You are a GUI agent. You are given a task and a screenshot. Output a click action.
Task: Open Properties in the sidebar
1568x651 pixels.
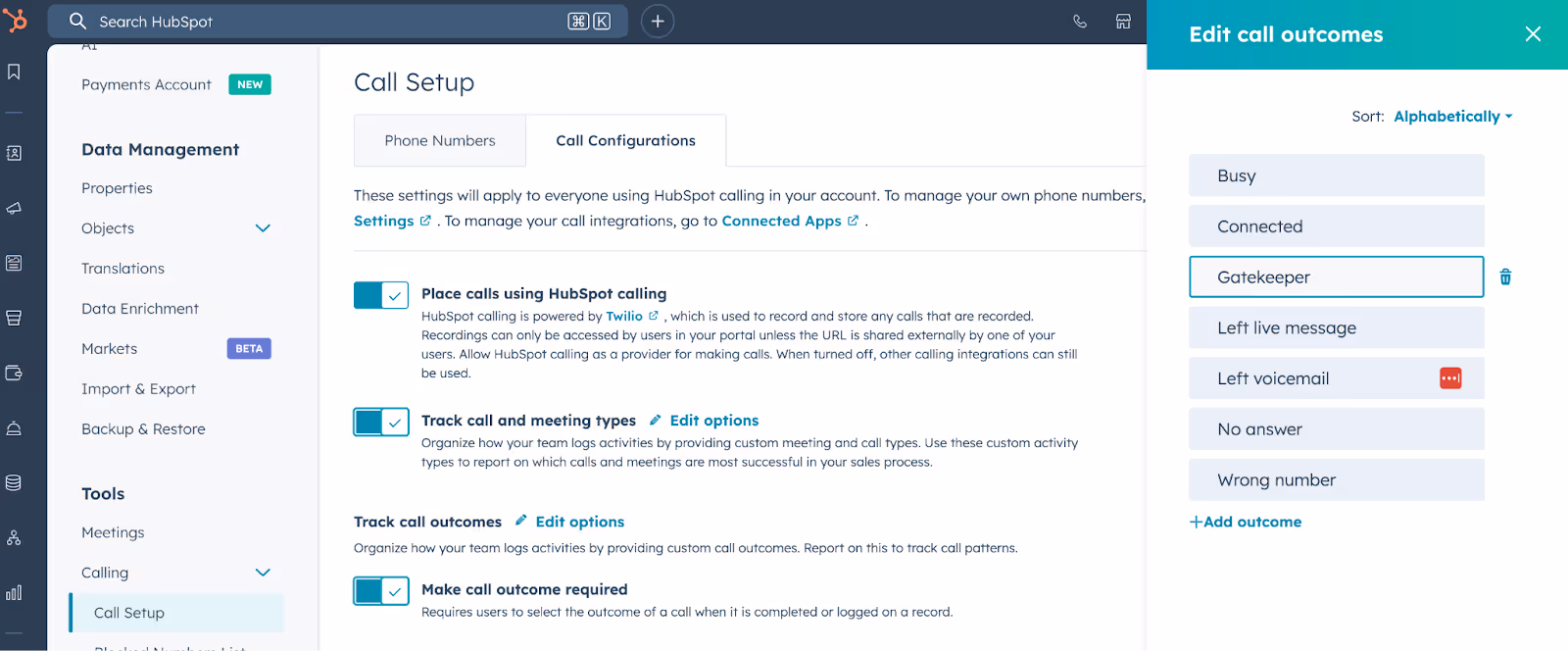(117, 188)
